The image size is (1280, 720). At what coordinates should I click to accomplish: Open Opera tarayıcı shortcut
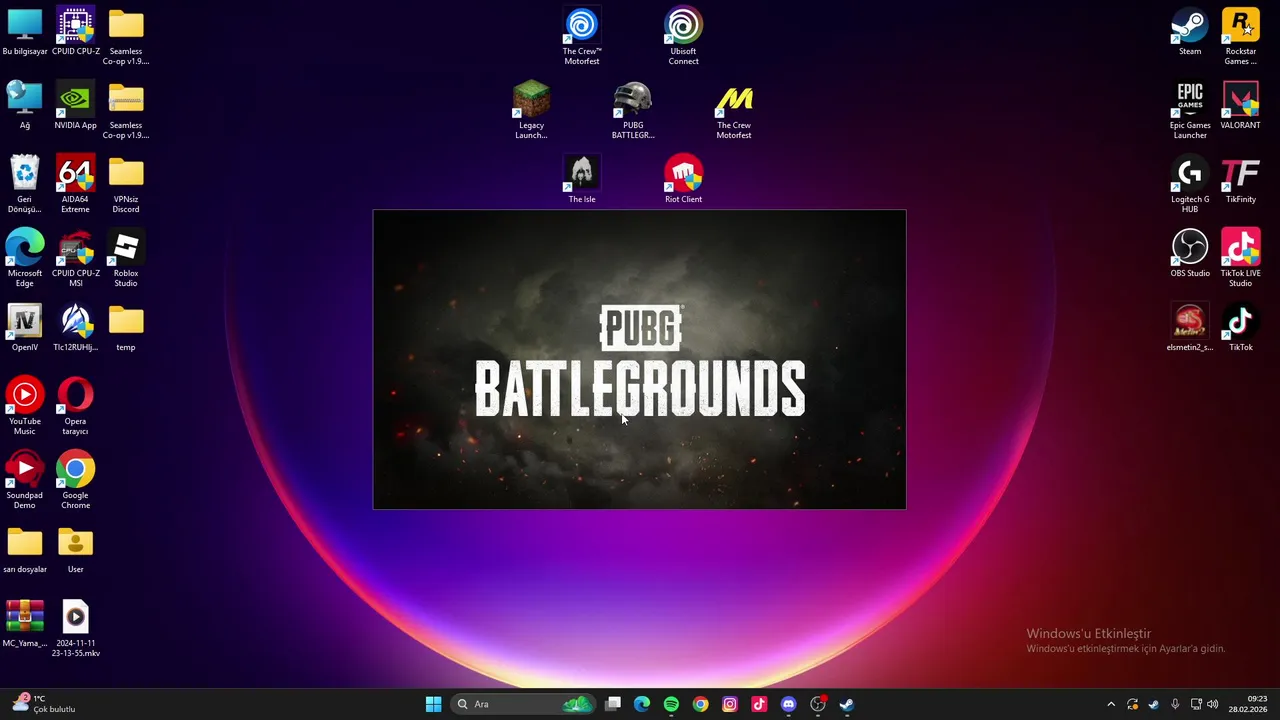tap(76, 407)
